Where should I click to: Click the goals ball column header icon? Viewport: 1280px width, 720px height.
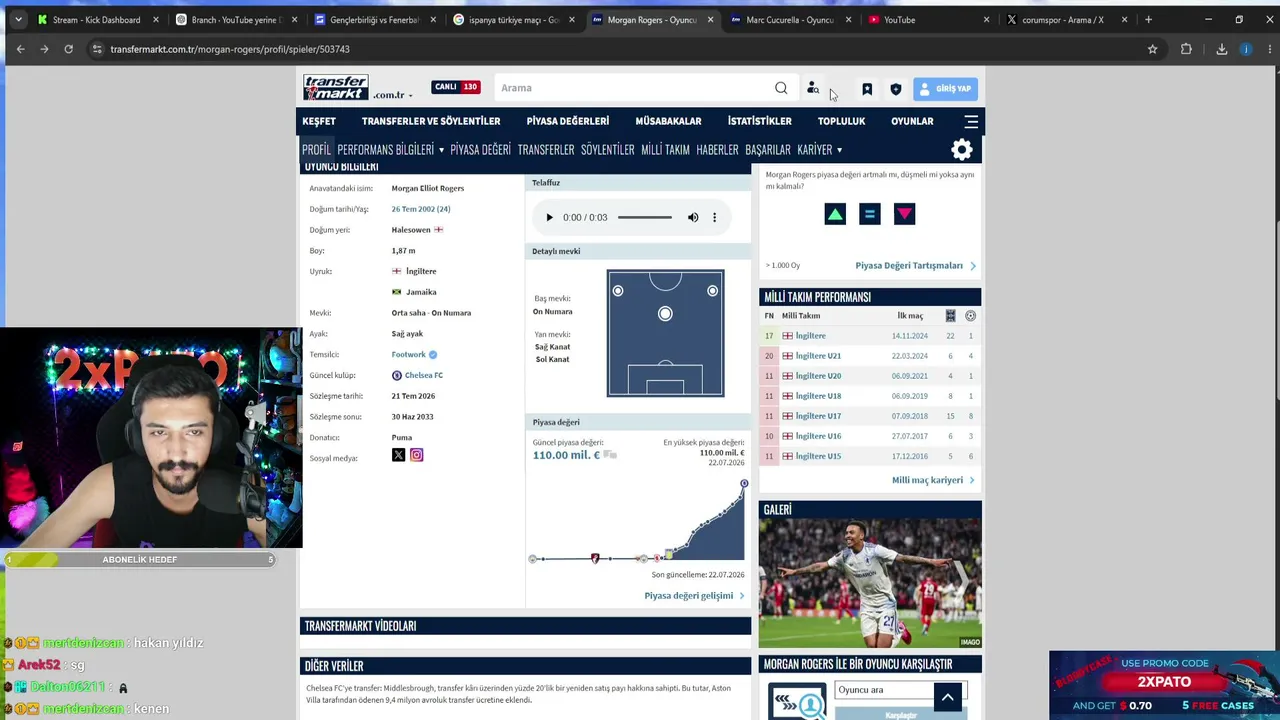(x=970, y=316)
